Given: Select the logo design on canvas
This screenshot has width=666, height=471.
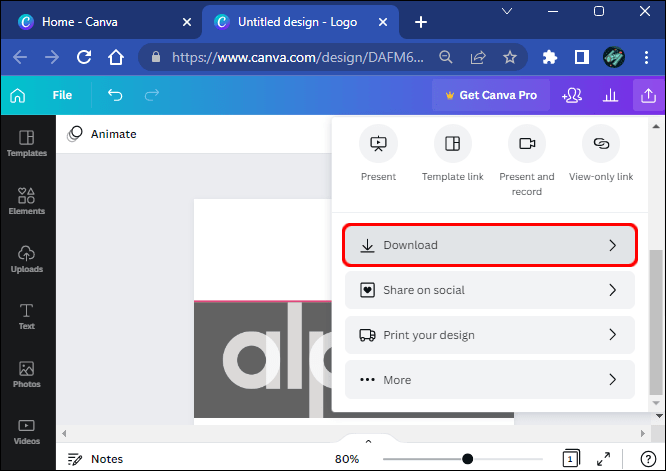Looking at the screenshot, I should pyautogui.click(x=262, y=359).
